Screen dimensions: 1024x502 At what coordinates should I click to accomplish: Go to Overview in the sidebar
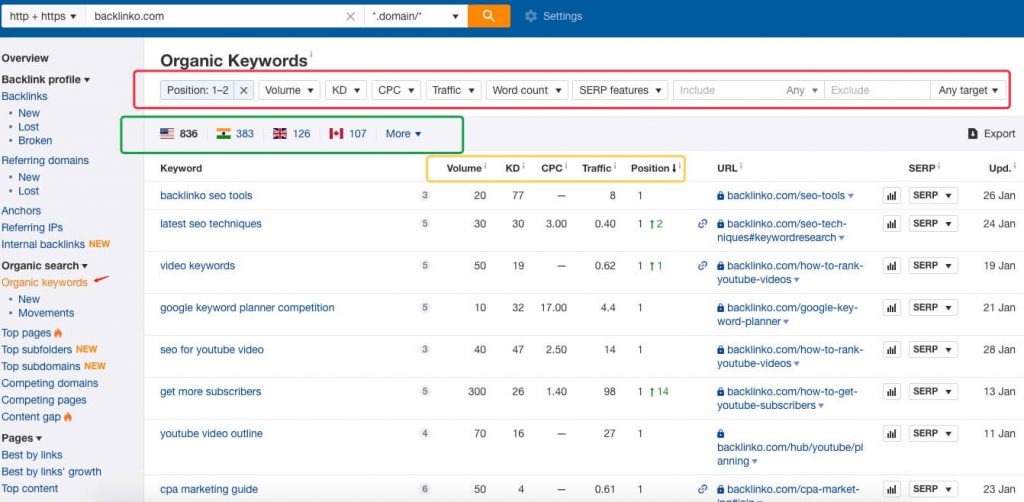click(25, 58)
